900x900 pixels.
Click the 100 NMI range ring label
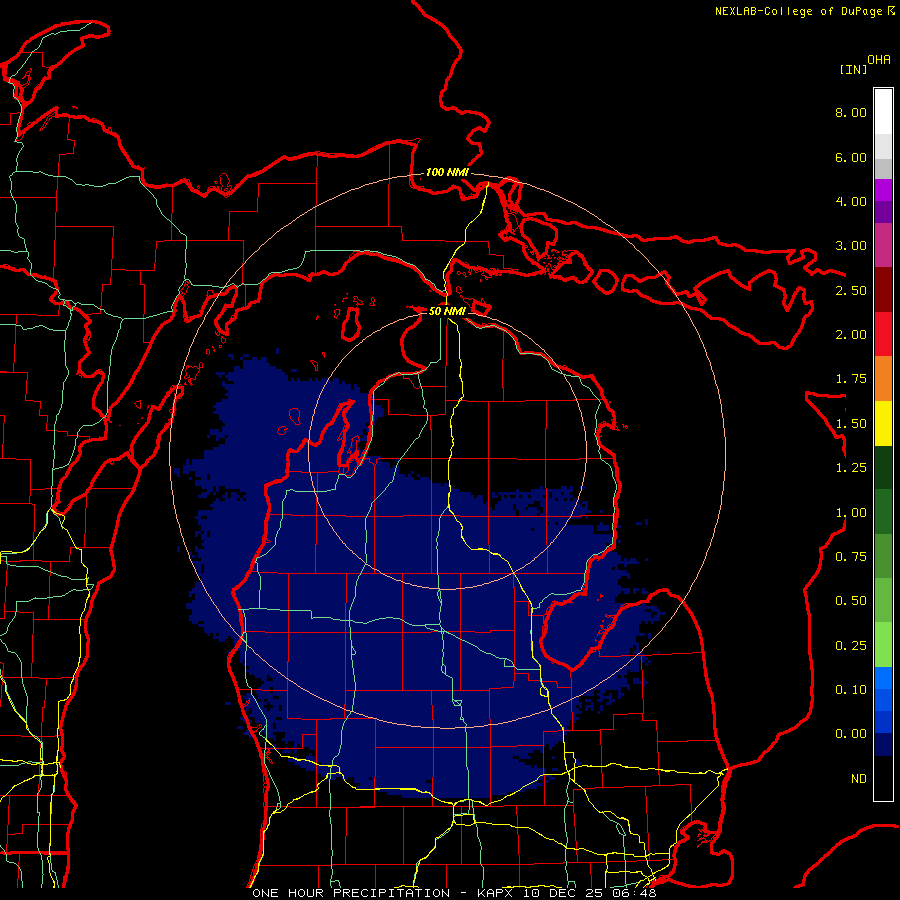click(x=447, y=172)
